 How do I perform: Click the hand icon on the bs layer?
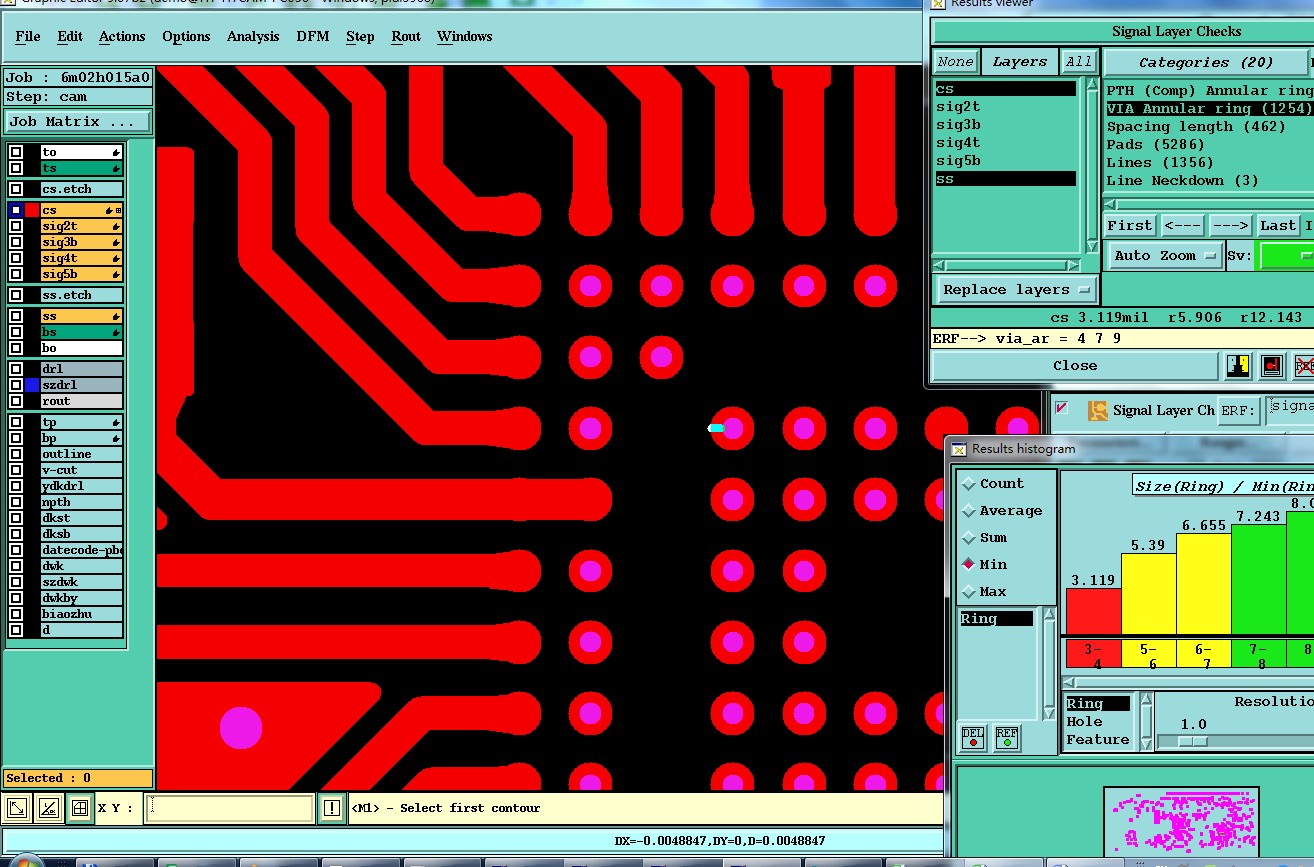pyautogui.click(x=116, y=332)
